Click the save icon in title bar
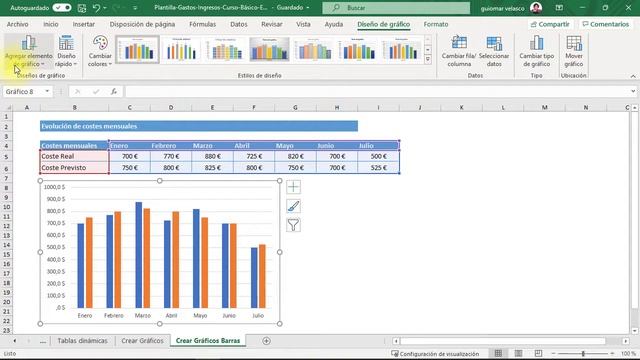Screen dimensions: 640x360 pos(82,8)
